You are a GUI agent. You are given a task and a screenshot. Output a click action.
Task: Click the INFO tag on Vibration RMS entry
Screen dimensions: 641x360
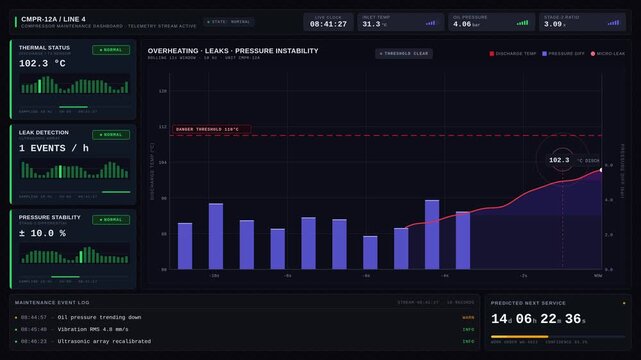click(x=468, y=329)
